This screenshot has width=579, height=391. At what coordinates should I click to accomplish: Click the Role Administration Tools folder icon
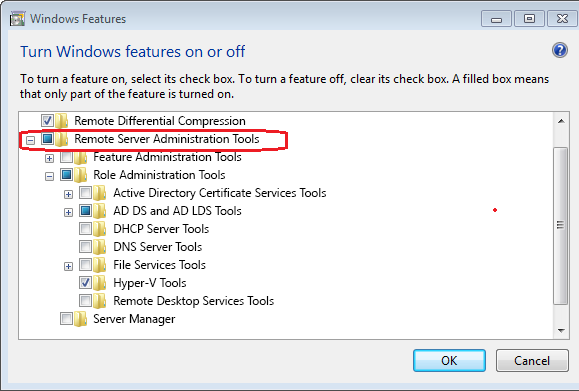coord(80,175)
